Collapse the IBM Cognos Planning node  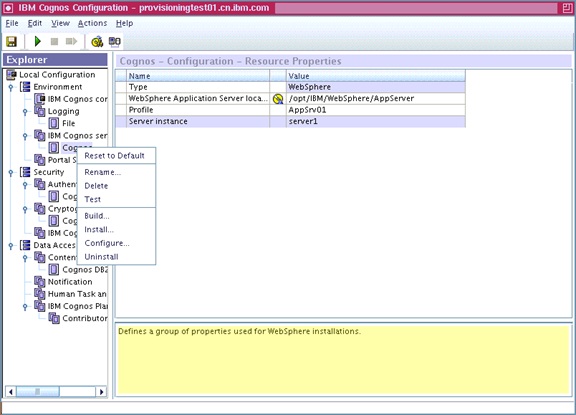(25, 307)
